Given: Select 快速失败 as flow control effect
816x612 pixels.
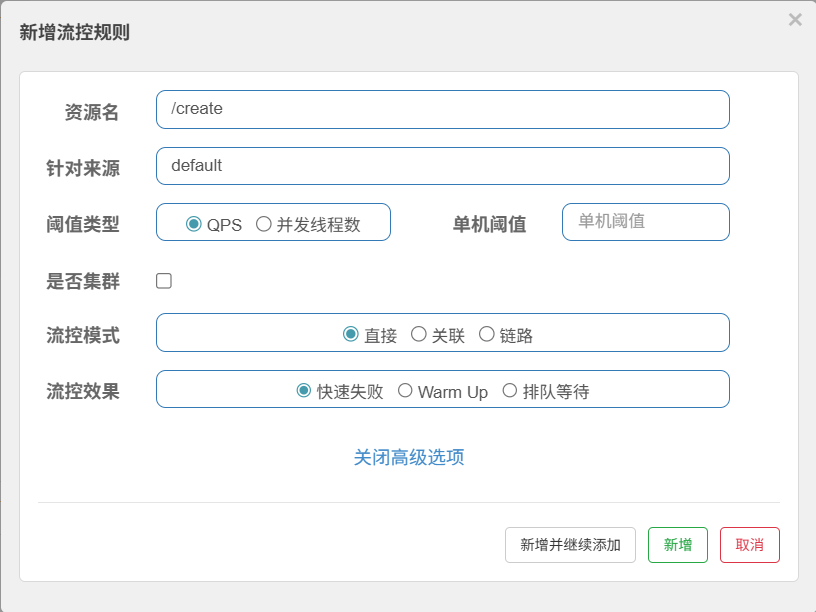Looking at the screenshot, I should (x=304, y=391).
